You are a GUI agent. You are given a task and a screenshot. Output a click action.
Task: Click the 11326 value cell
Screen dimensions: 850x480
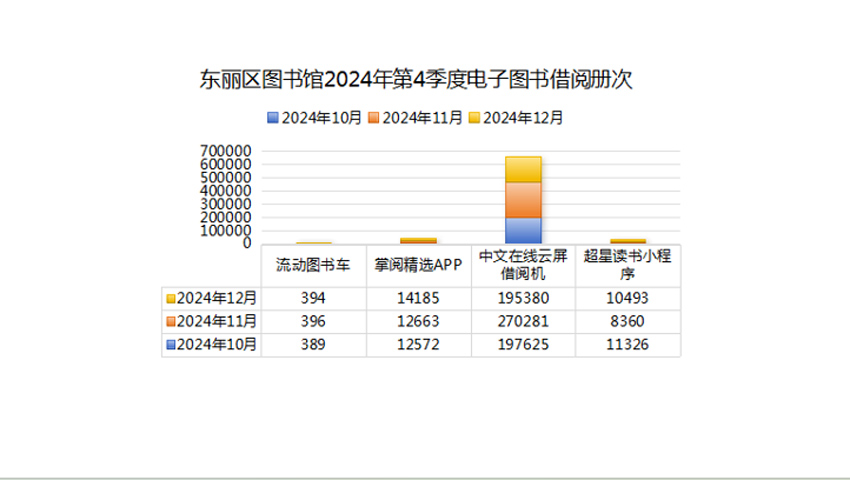tap(628, 344)
